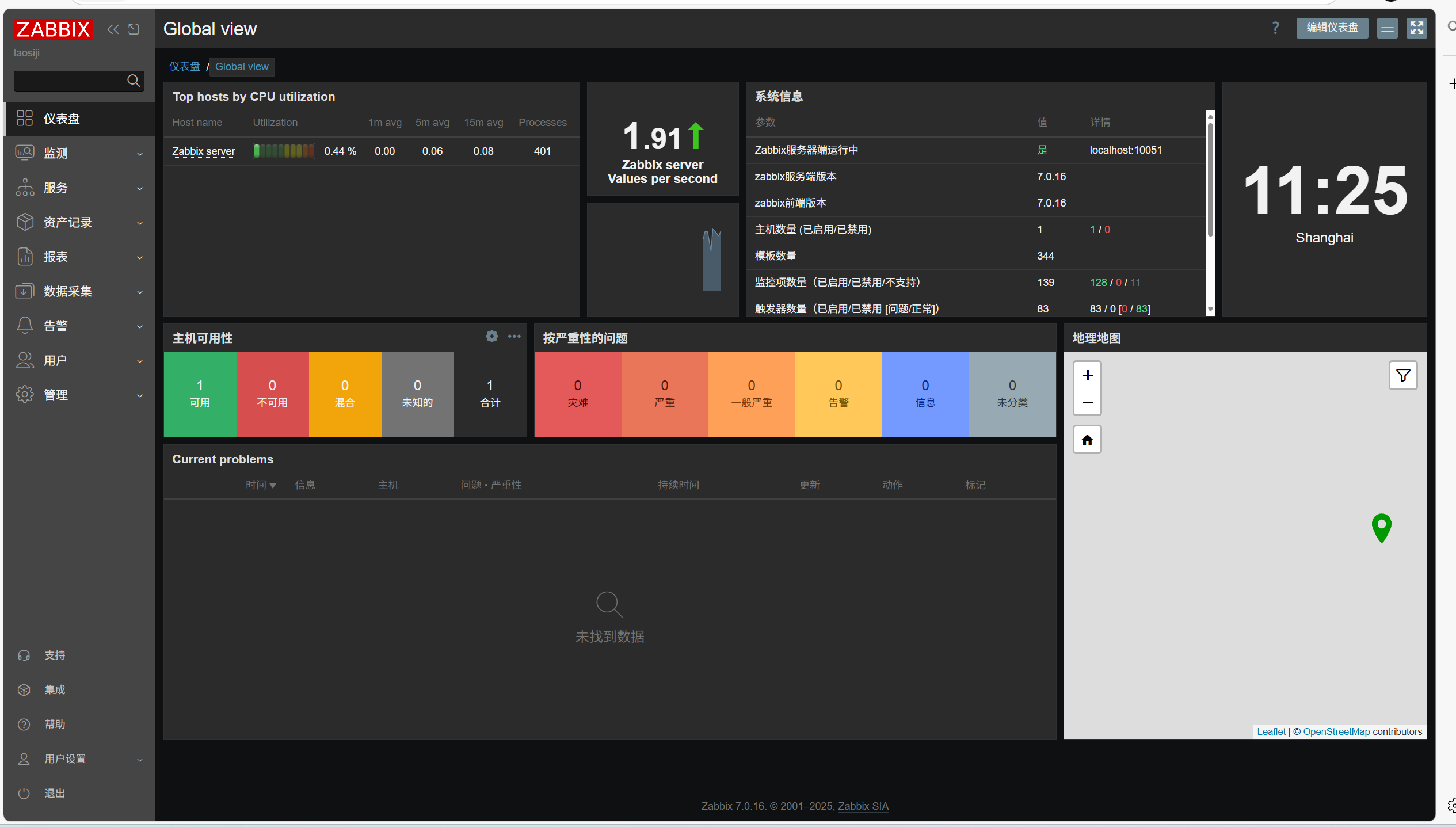The height and width of the screenshot is (827, 1456).
Task: Click the green map marker pin
Action: click(1381, 528)
